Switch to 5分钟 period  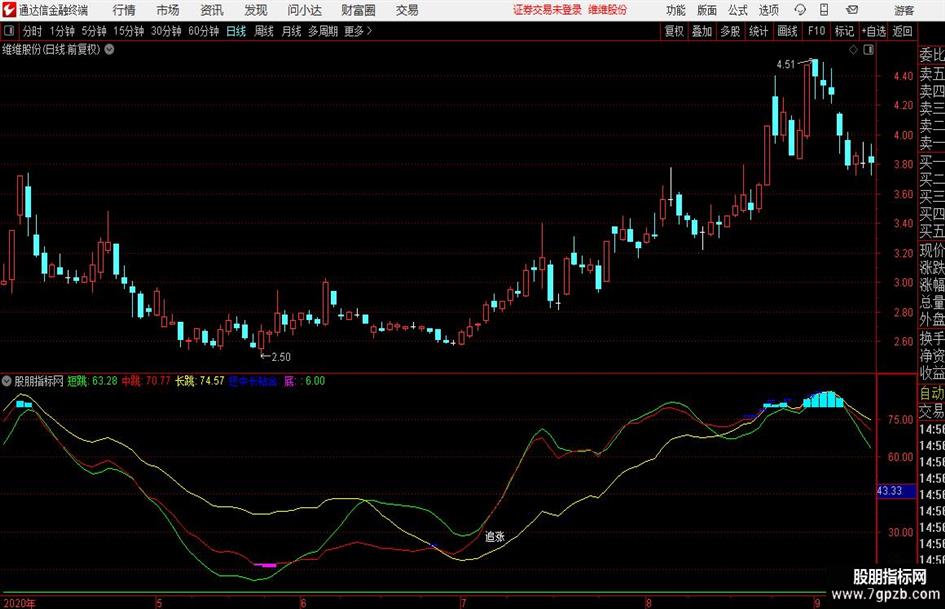93,31
